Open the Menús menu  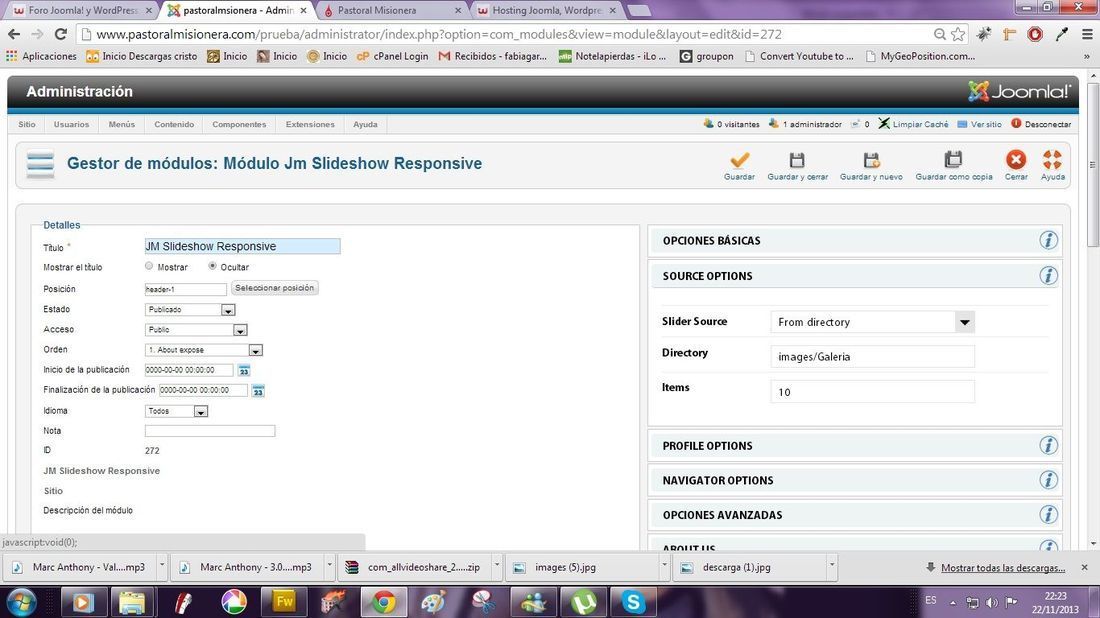tap(121, 124)
